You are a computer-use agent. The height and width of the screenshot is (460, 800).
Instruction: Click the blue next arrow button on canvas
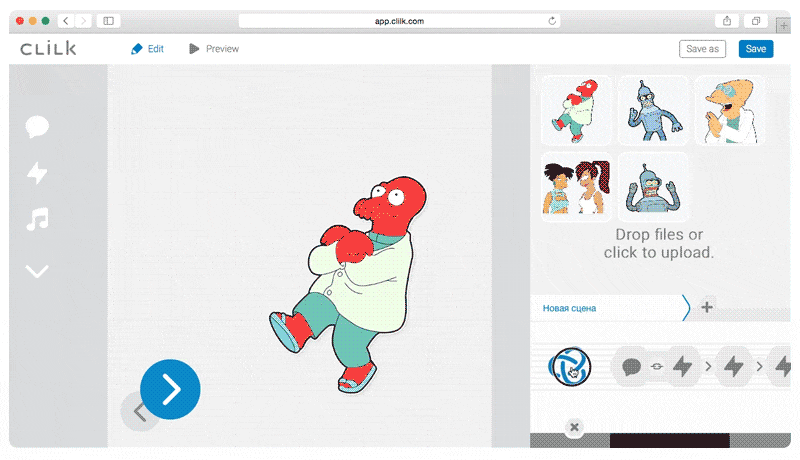[170, 390]
